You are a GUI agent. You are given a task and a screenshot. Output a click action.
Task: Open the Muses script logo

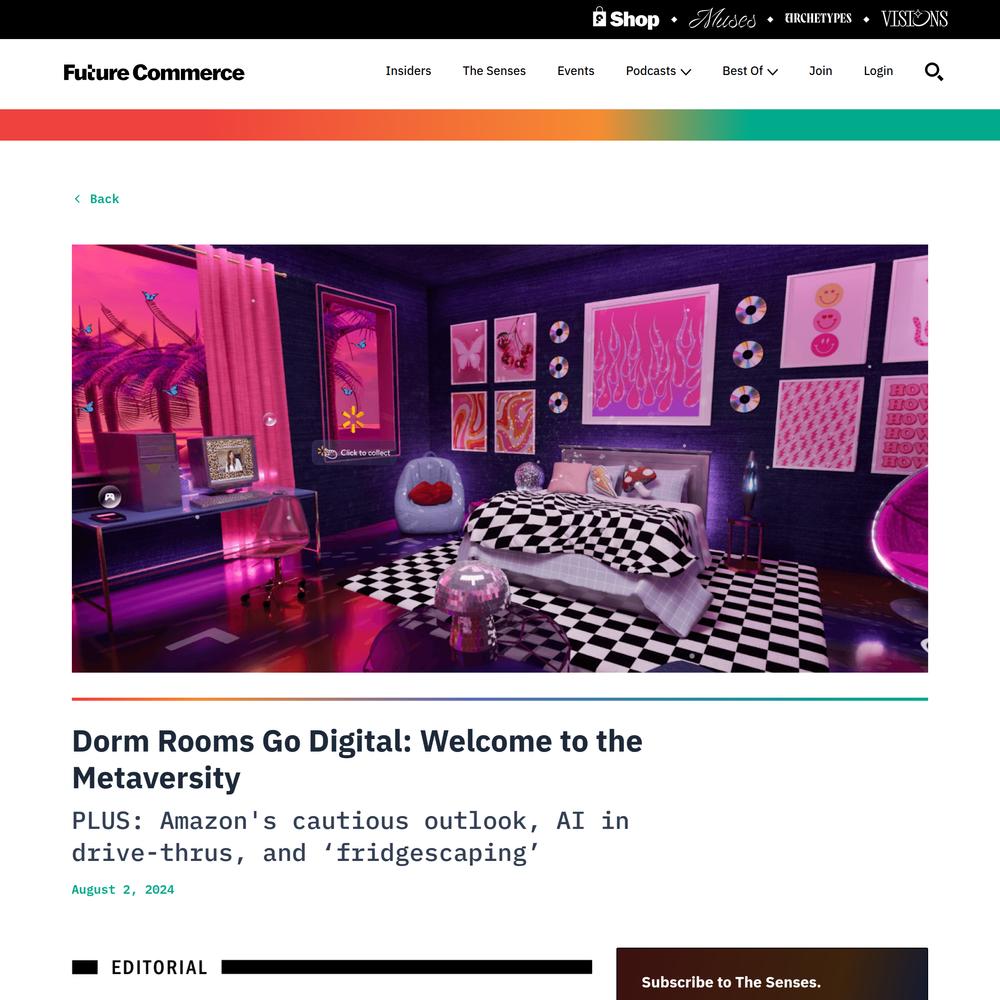pos(722,19)
